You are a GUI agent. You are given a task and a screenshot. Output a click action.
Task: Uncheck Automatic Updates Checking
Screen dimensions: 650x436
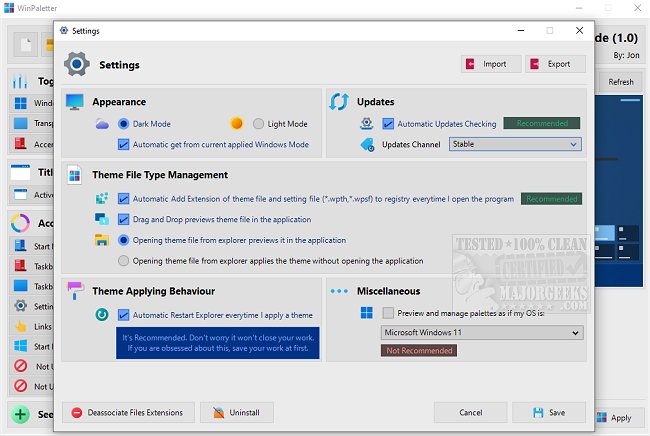(x=388, y=124)
